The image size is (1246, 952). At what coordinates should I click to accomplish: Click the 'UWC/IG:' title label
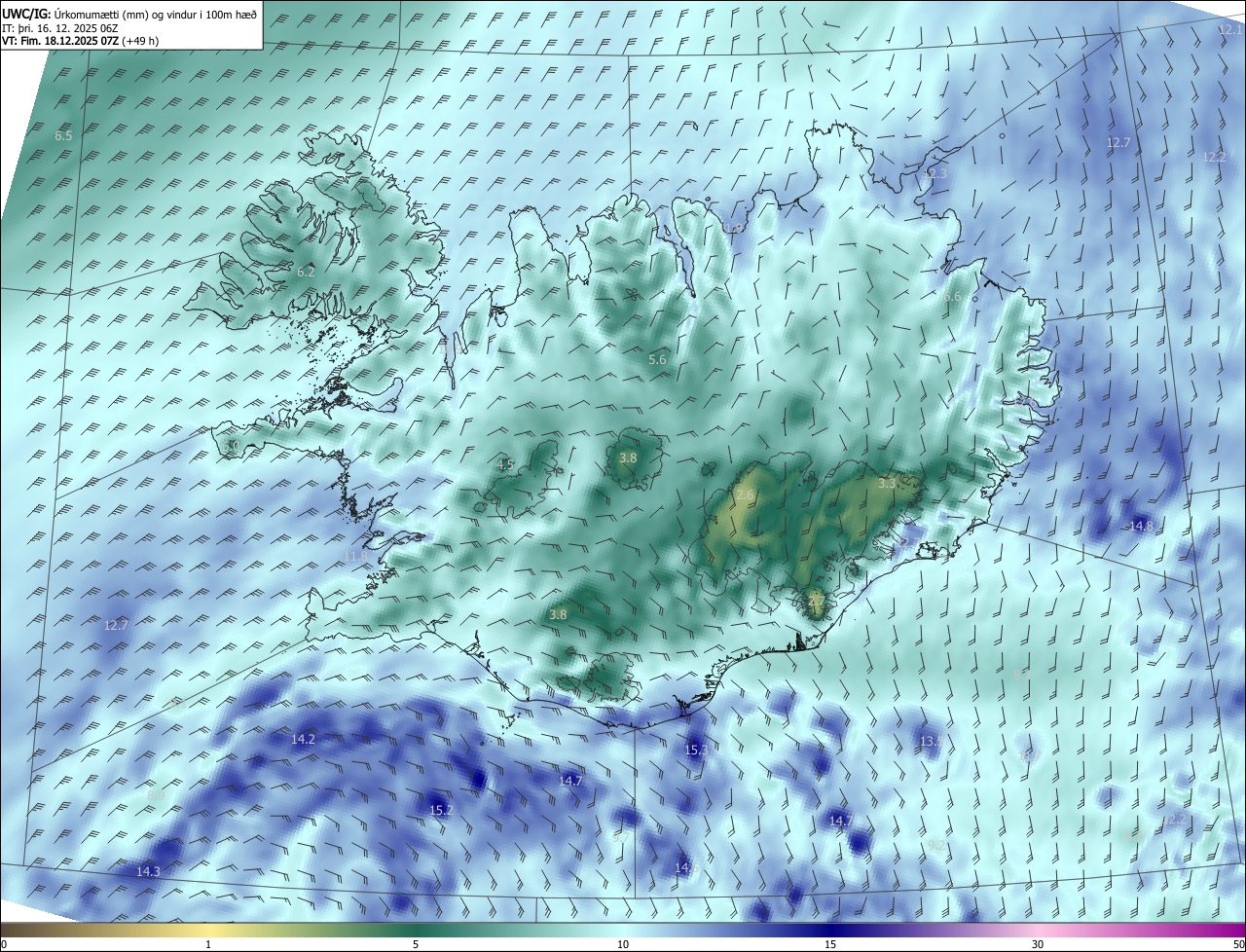click(26, 14)
